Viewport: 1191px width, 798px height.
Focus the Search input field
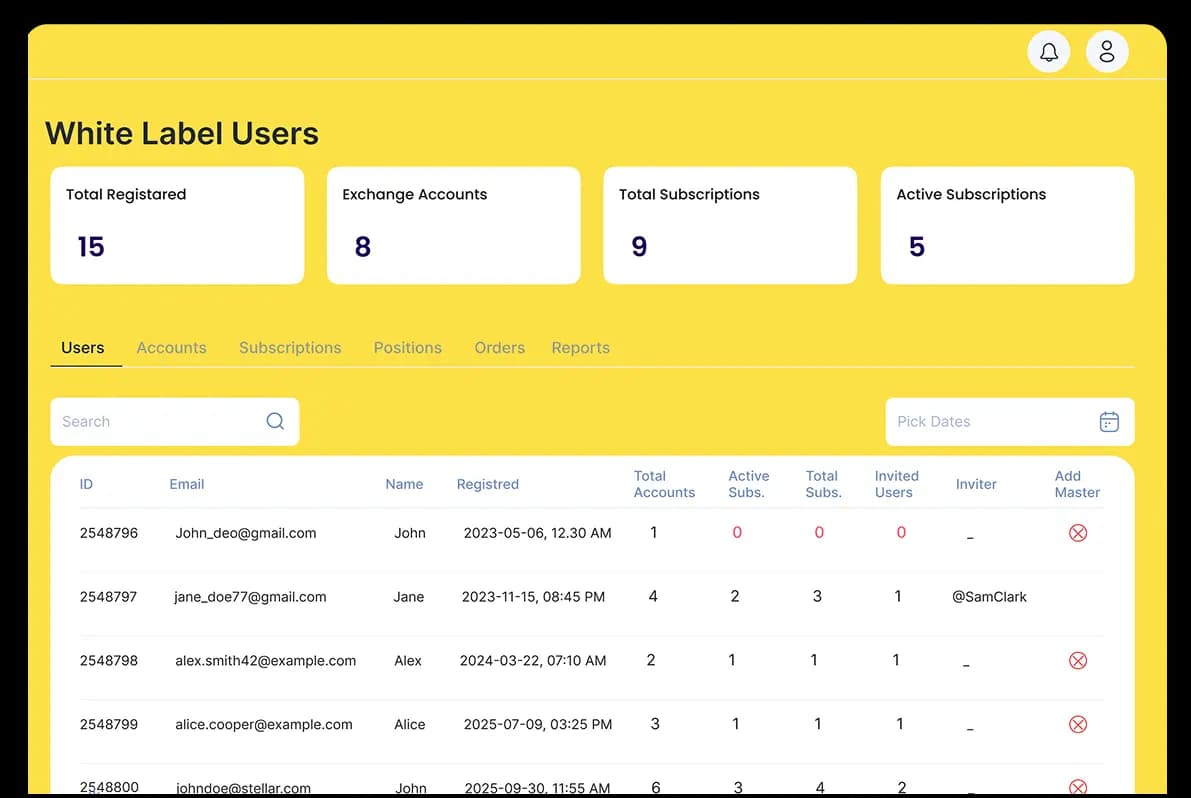point(175,421)
